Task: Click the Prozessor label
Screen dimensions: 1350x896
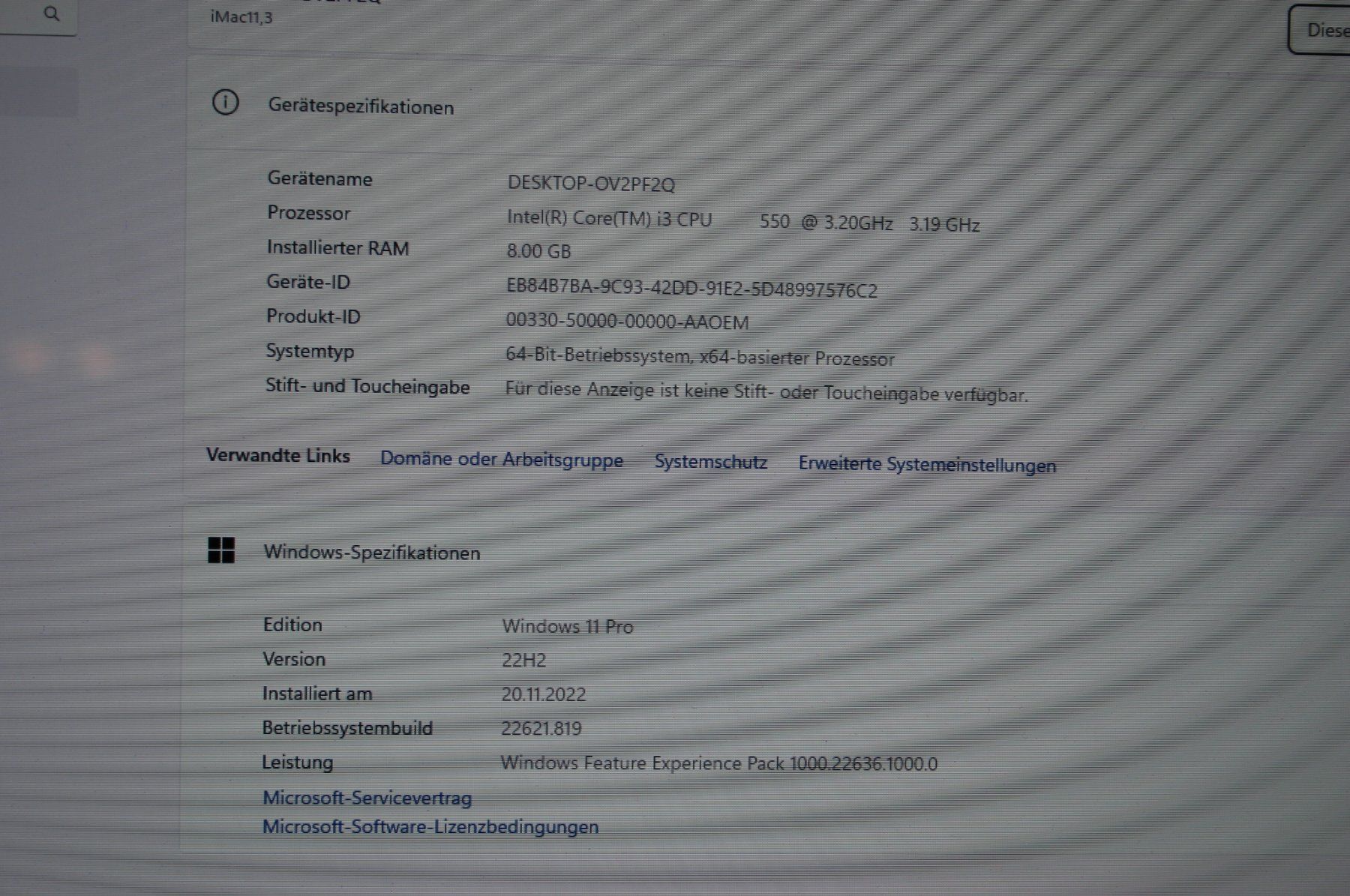Action: (x=309, y=213)
